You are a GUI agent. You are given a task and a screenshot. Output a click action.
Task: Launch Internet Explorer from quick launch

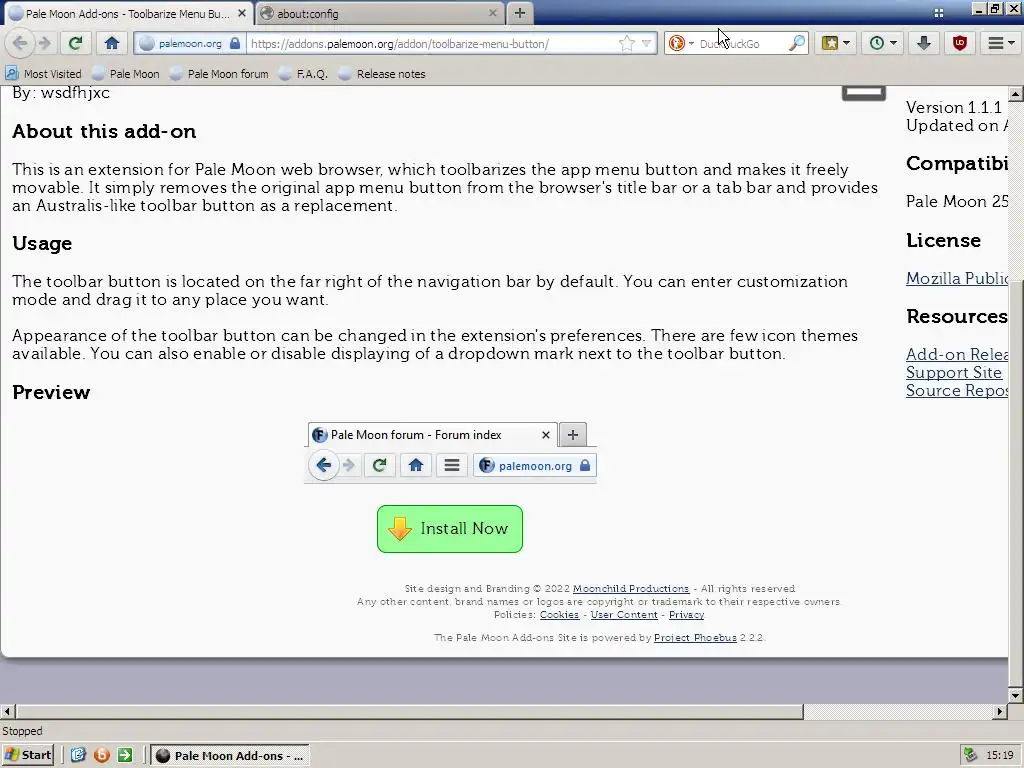click(x=78, y=756)
